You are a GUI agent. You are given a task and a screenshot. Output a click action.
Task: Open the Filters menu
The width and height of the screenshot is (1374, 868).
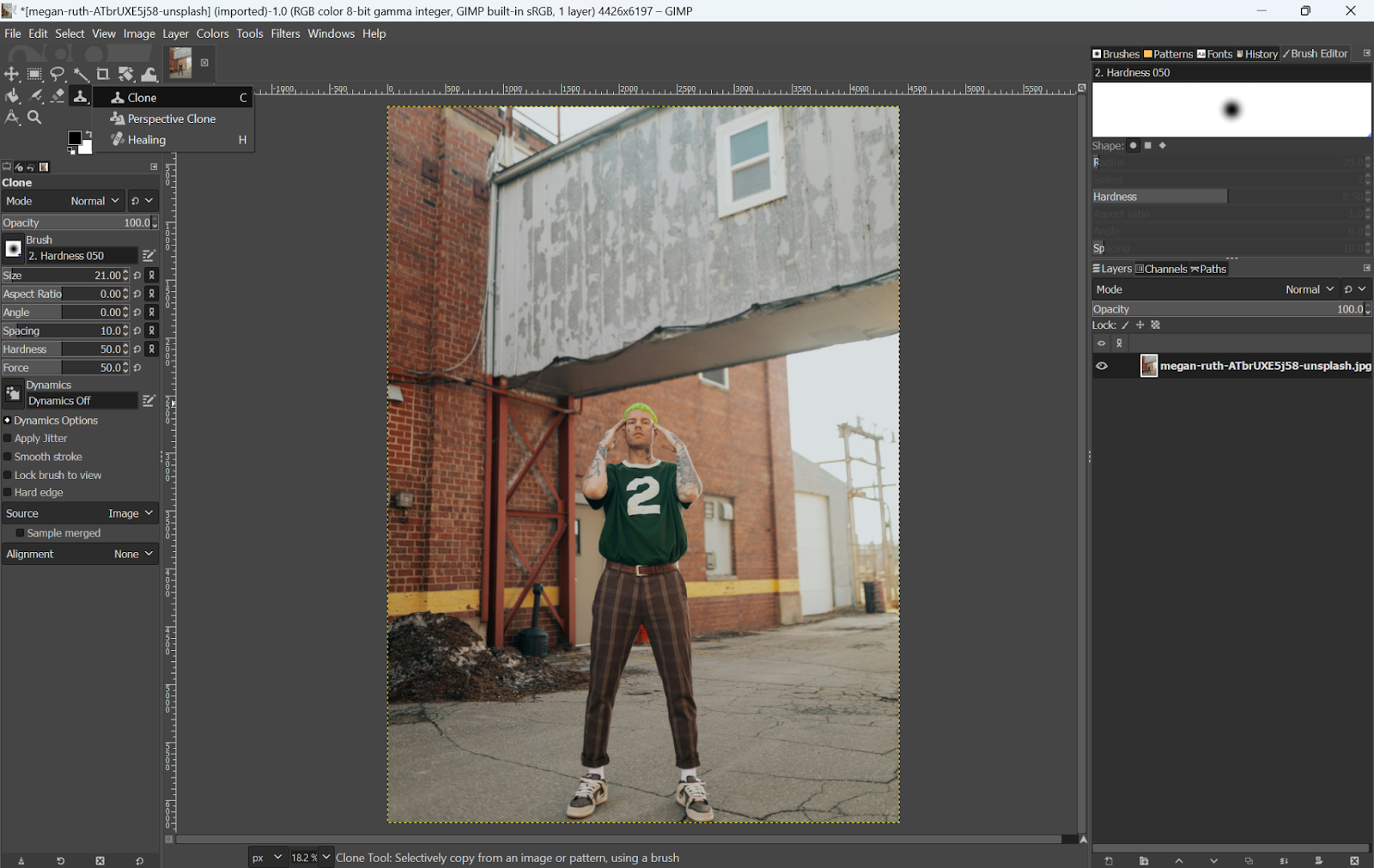(285, 33)
